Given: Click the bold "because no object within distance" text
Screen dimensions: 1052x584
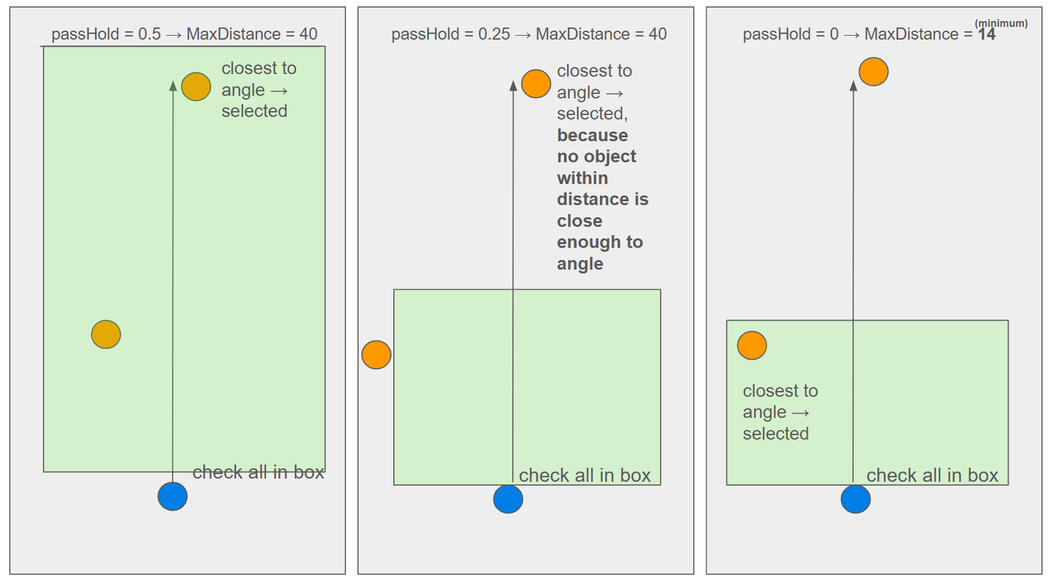Looking at the screenshot, I should click(x=602, y=199).
